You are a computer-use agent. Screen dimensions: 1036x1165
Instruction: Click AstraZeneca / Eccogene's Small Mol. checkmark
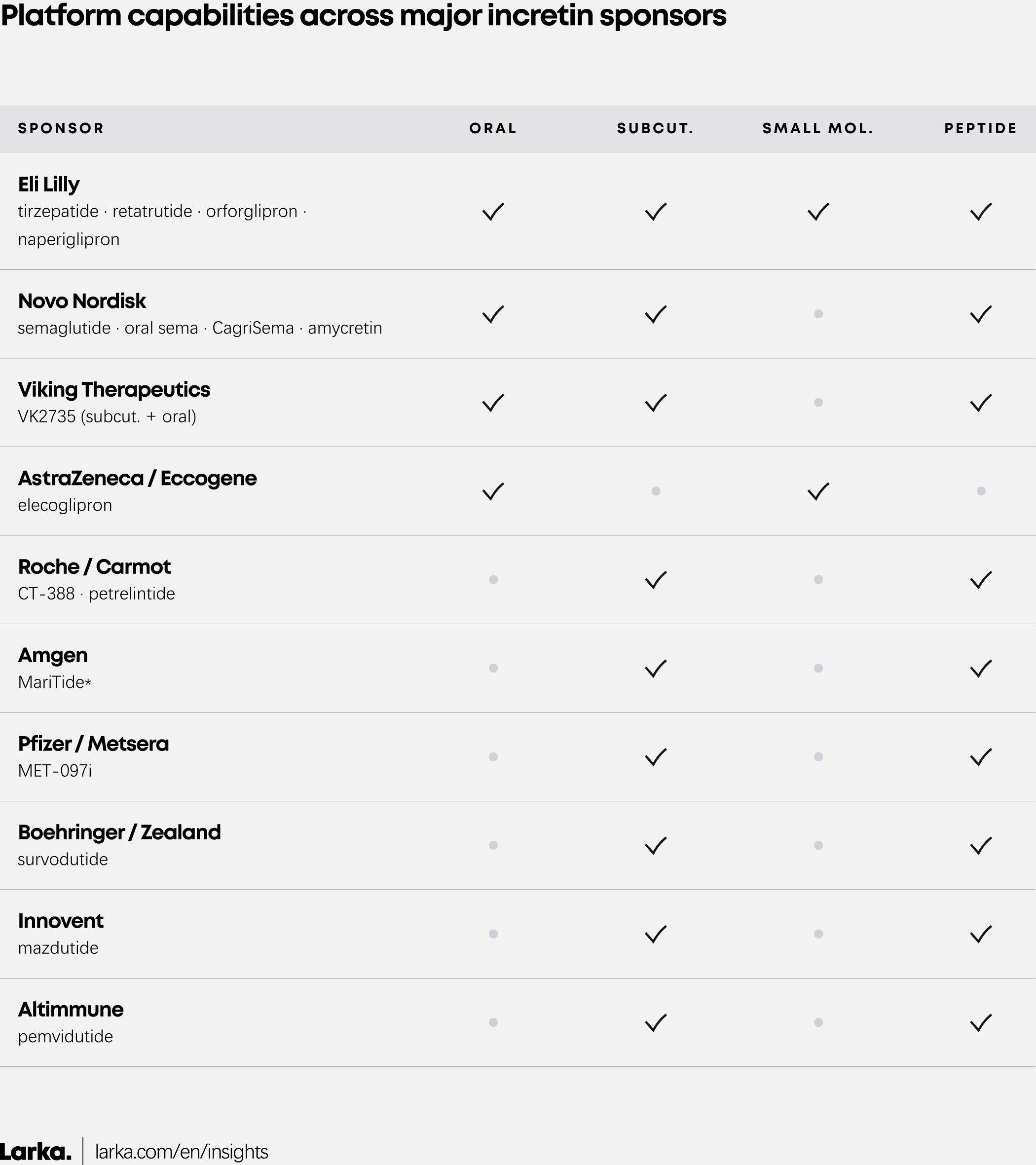tap(818, 491)
